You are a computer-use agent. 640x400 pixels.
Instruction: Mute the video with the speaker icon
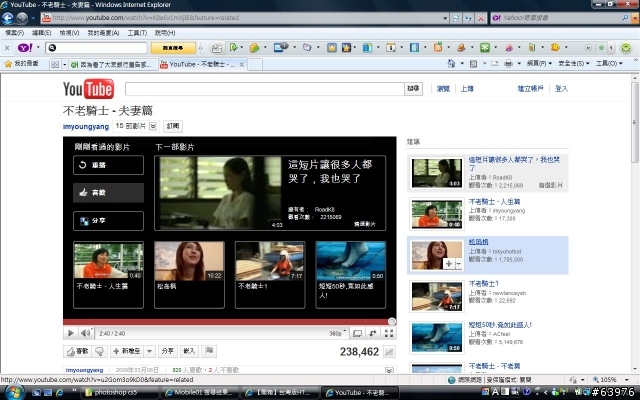click(85, 333)
